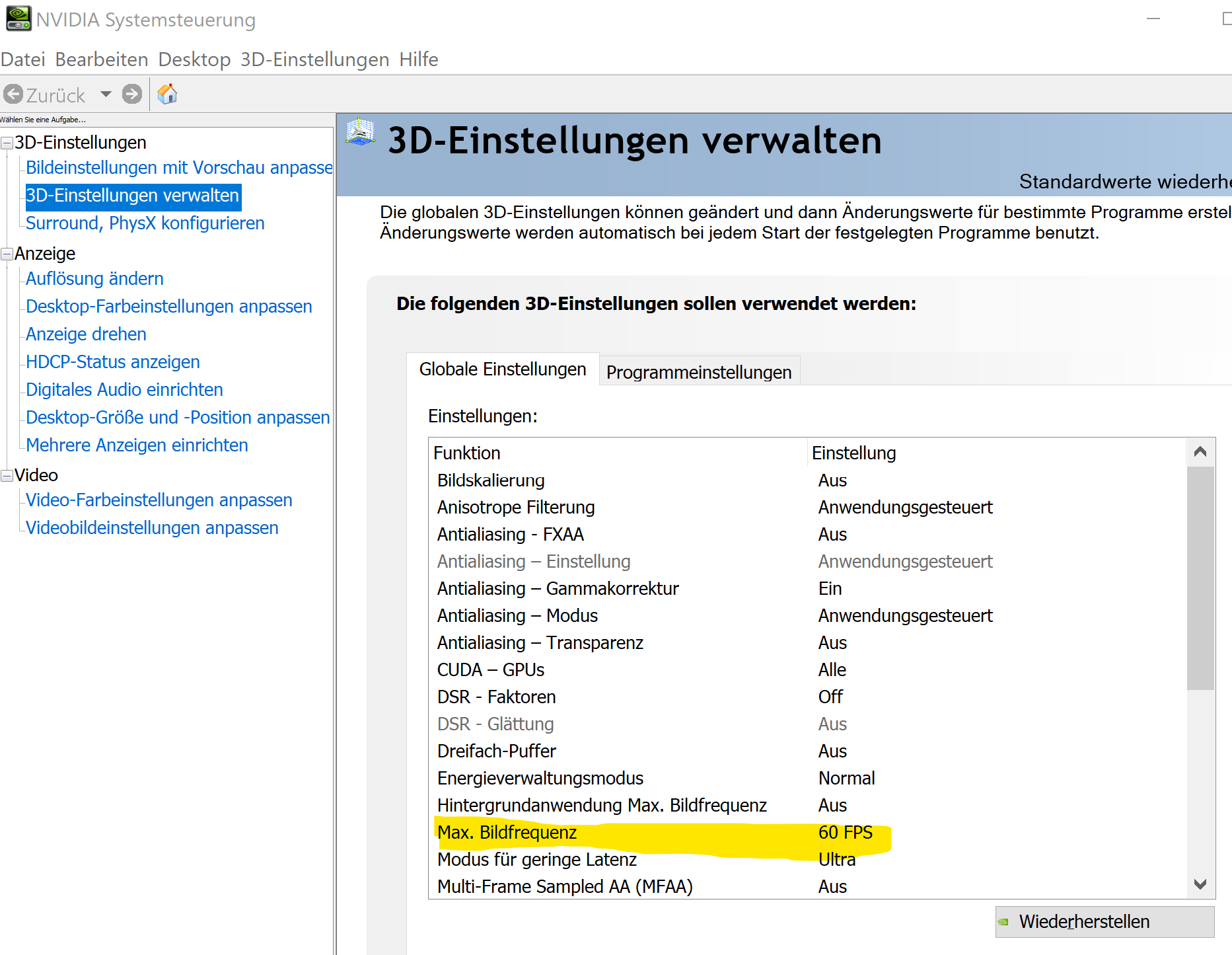
Task: Select the CUDA – GPUs row
Action: click(807, 670)
